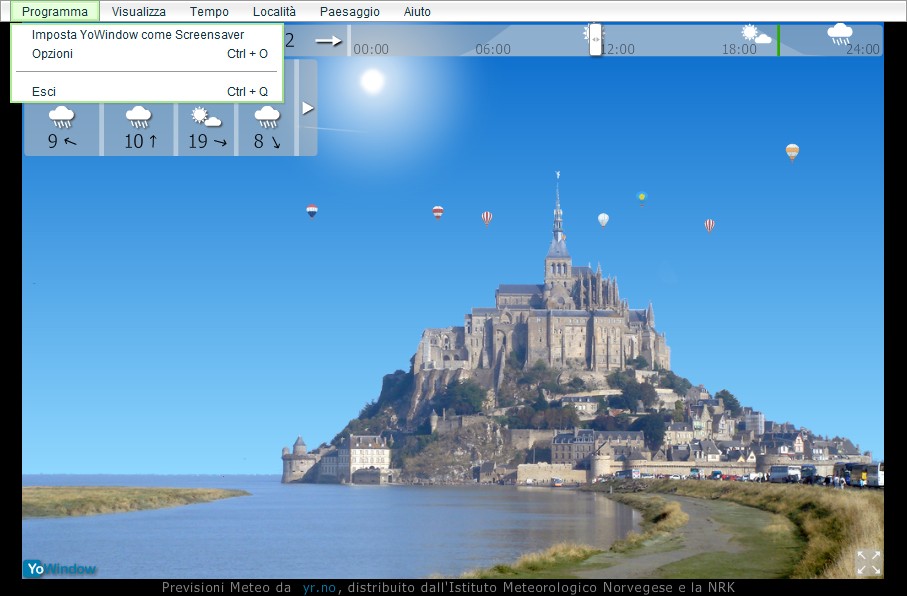Click 00:00 on the time bar
This screenshot has width=907, height=596.
(371, 49)
